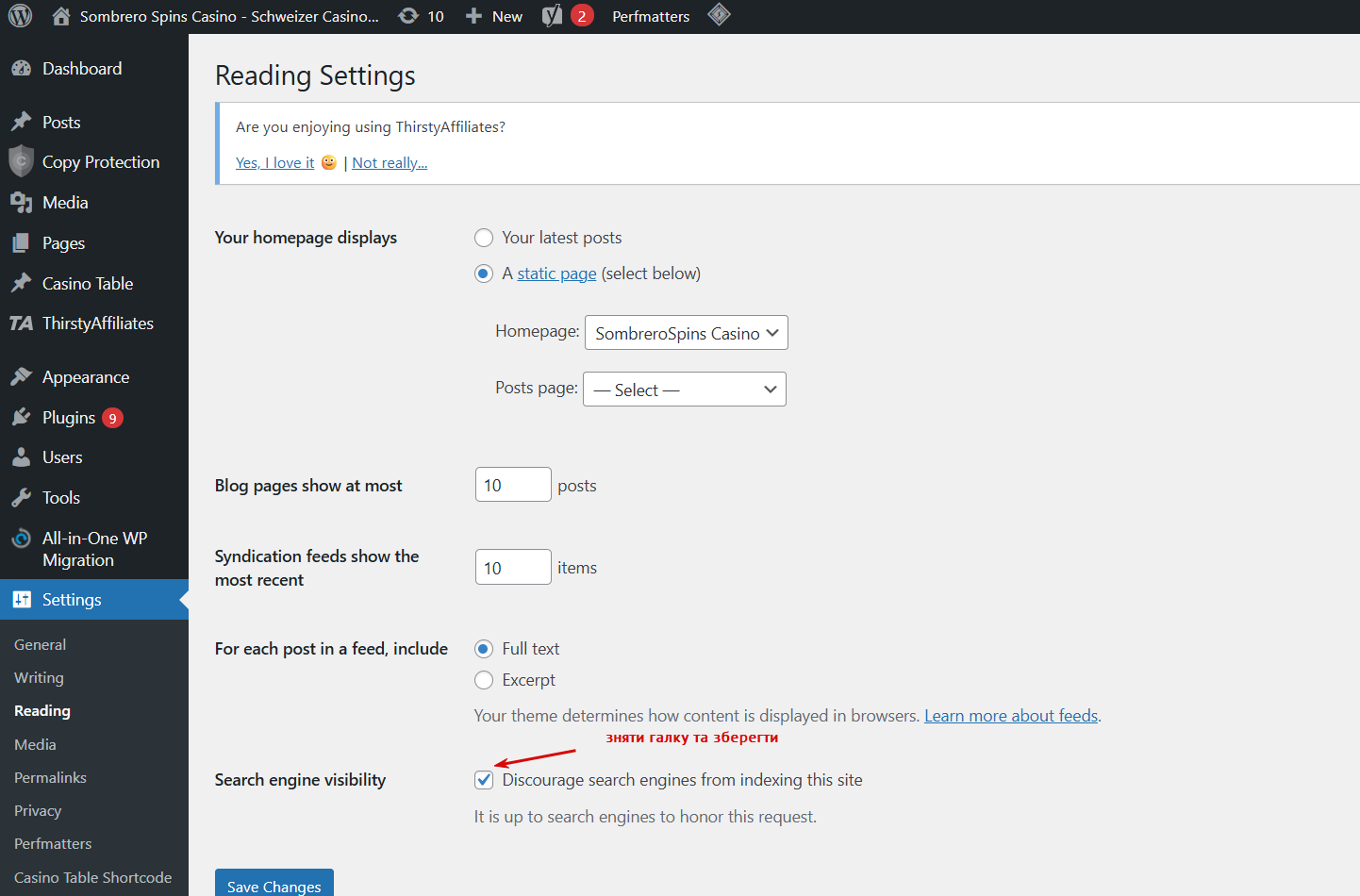Click the diamond icon after Perfmatters
Viewport: 1360px width, 896px height.
tap(719, 15)
